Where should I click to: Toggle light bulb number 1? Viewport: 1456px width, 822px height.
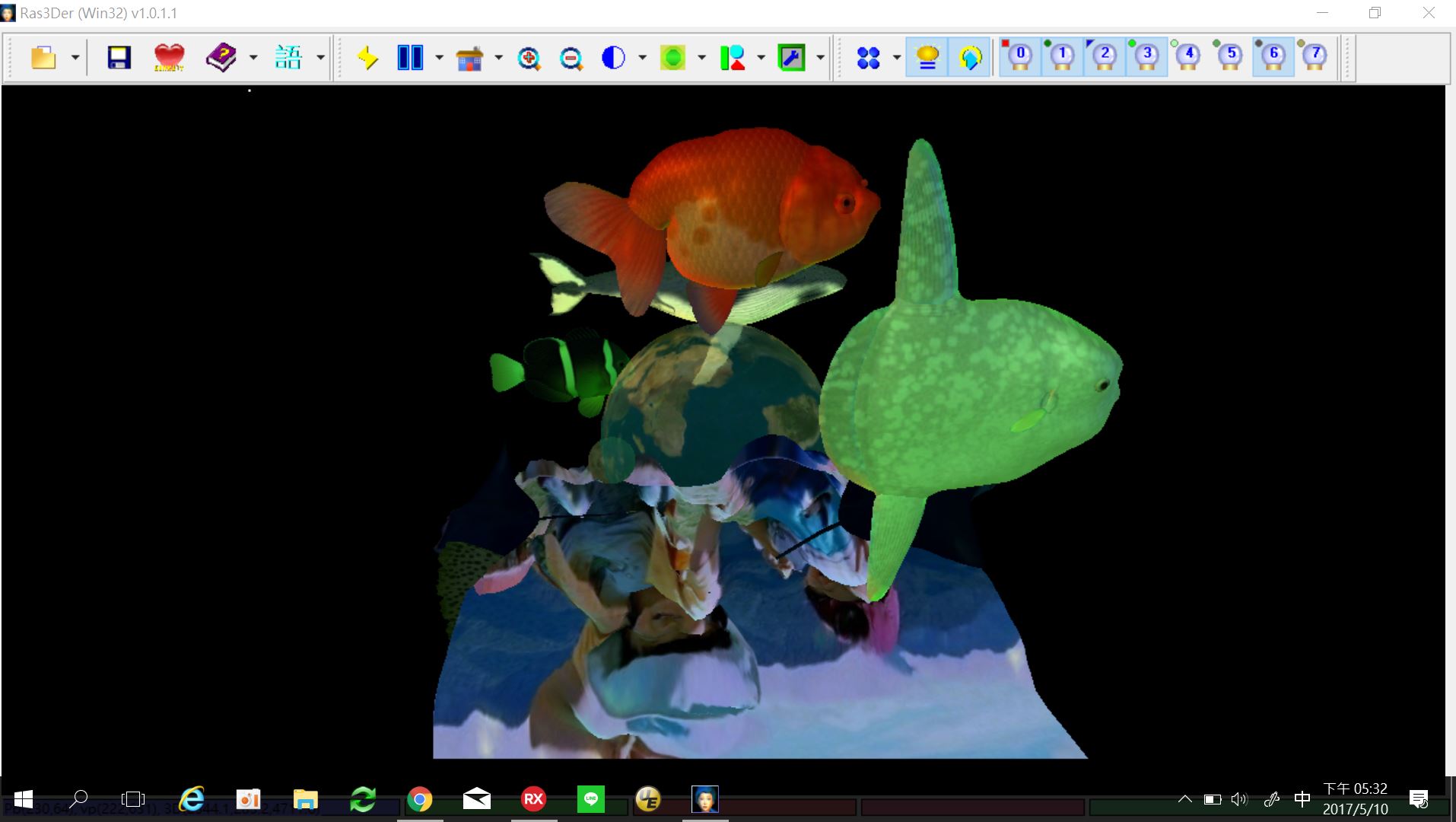[x=1062, y=57]
